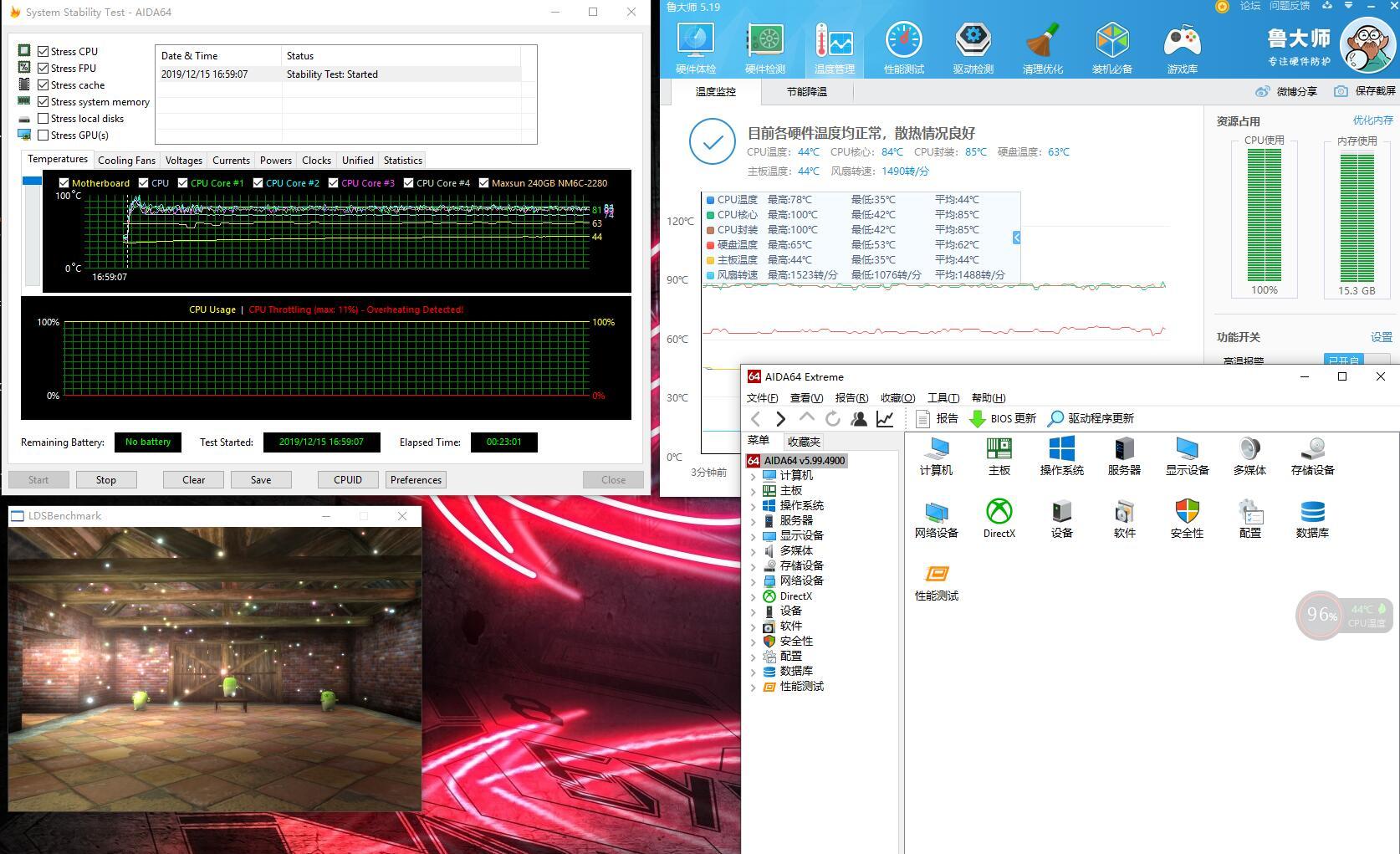Image resolution: width=1400 pixels, height=854 pixels.
Task: Open 驱动检测 driver check icon
Action: [973, 49]
